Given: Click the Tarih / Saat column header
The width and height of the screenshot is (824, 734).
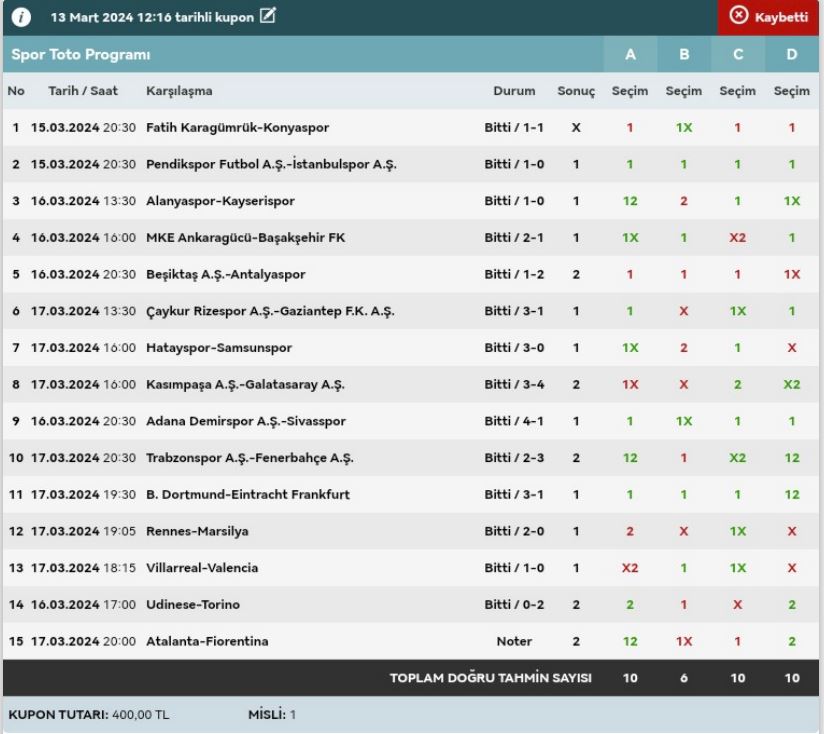Looking at the screenshot, I should pos(83,91).
